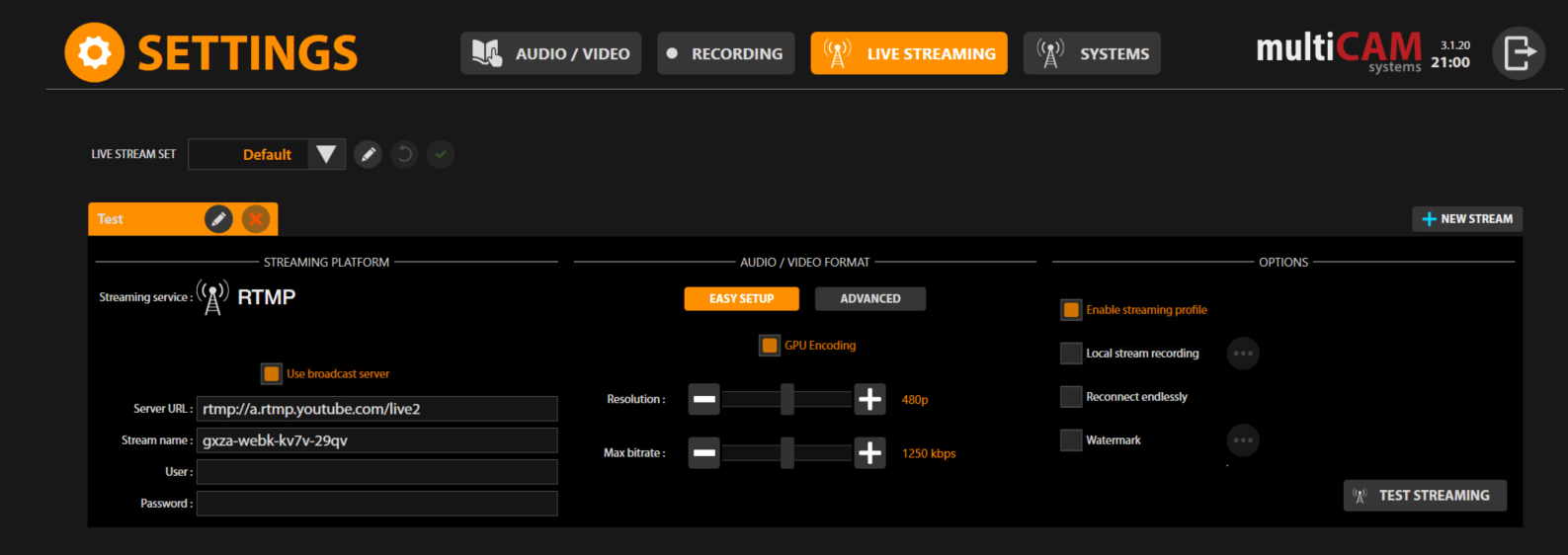Open Local stream recording options dots
1568x555 pixels.
[x=1243, y=354]
